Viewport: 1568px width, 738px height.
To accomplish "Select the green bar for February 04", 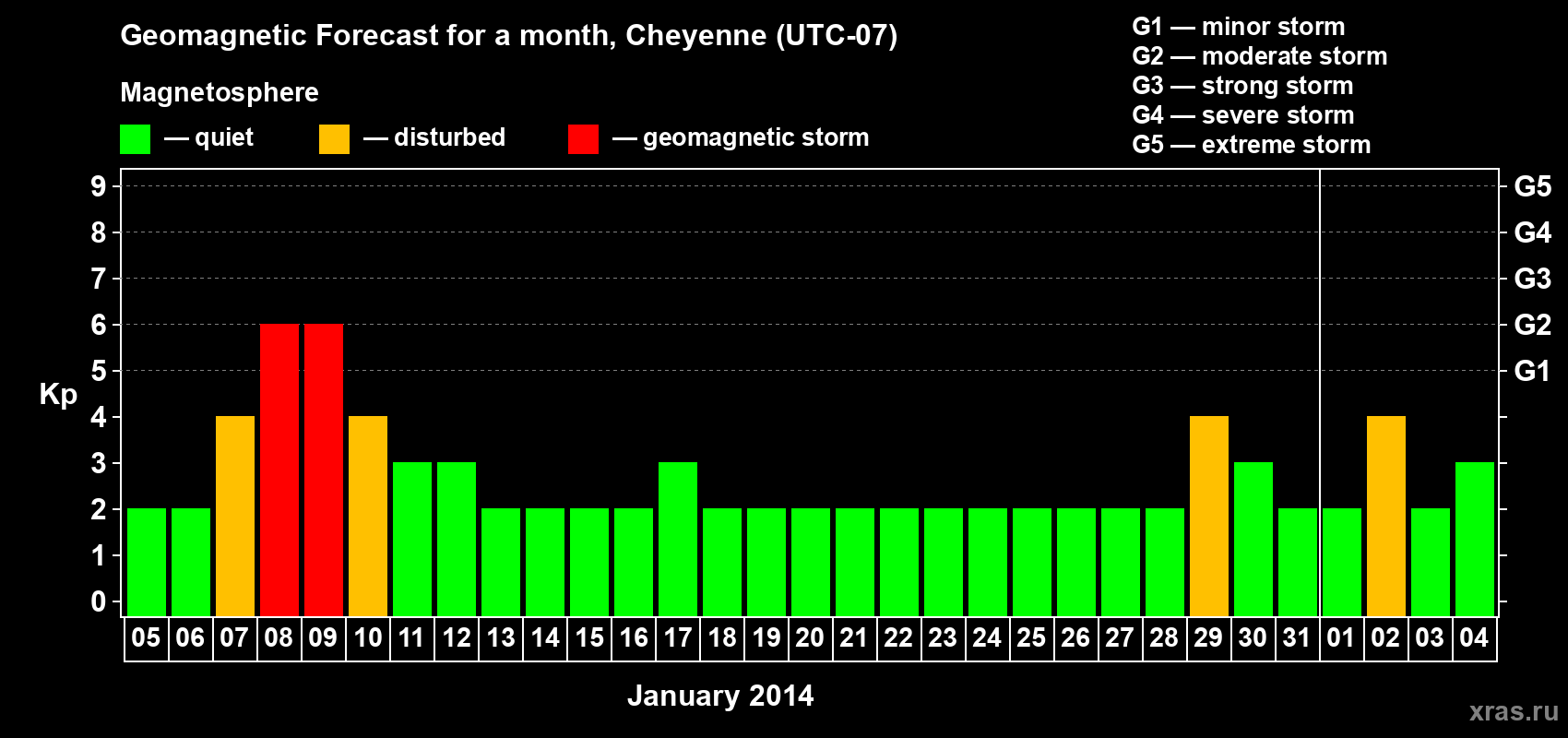I will pos(1475,539).
